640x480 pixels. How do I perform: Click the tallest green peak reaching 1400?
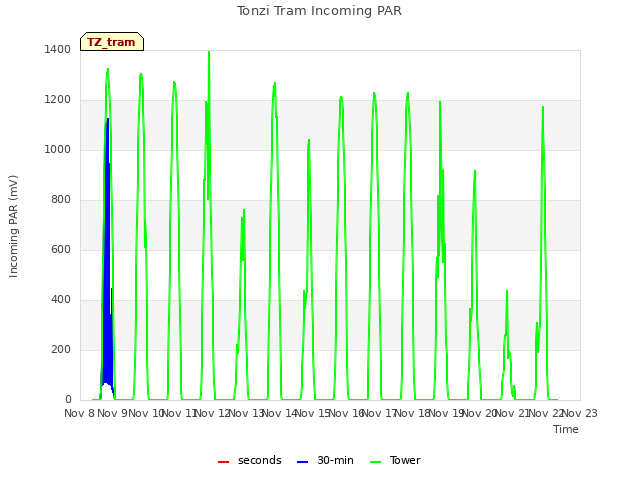coord(209,52)
